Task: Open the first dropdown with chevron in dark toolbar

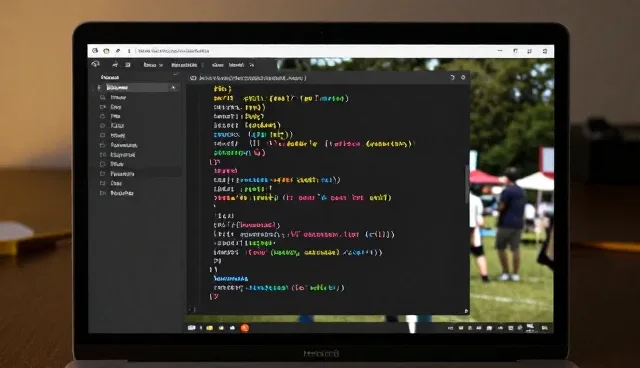Action: 153,65
